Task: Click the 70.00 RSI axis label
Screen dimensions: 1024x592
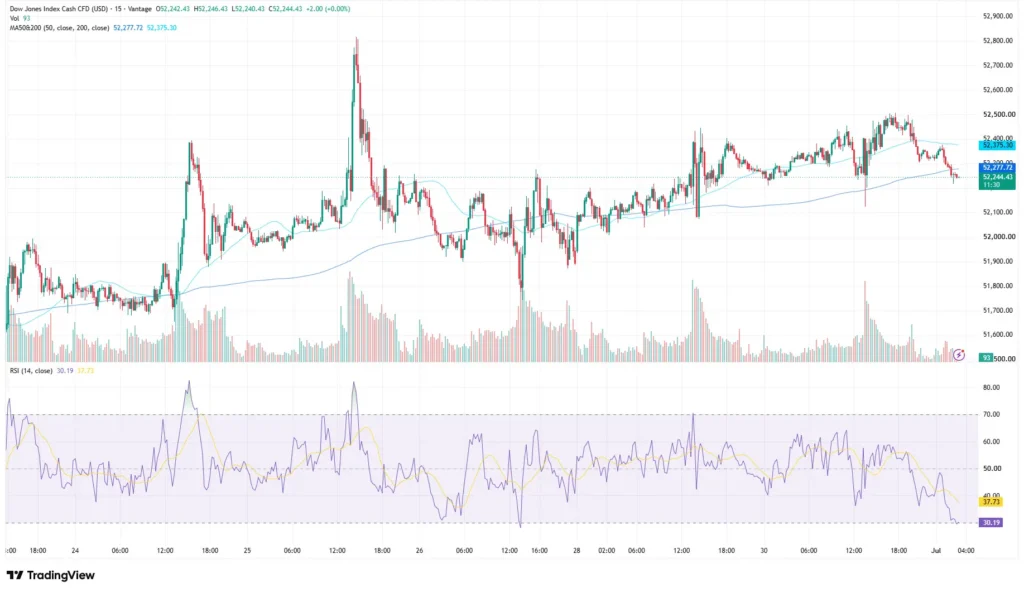Action: coord(991,414)
